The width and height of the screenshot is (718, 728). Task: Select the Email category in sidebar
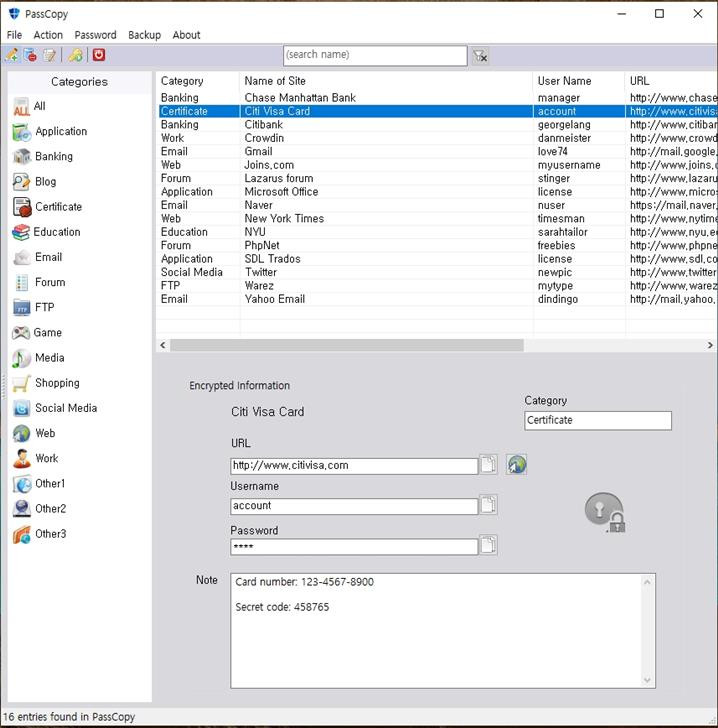(38, 257)
